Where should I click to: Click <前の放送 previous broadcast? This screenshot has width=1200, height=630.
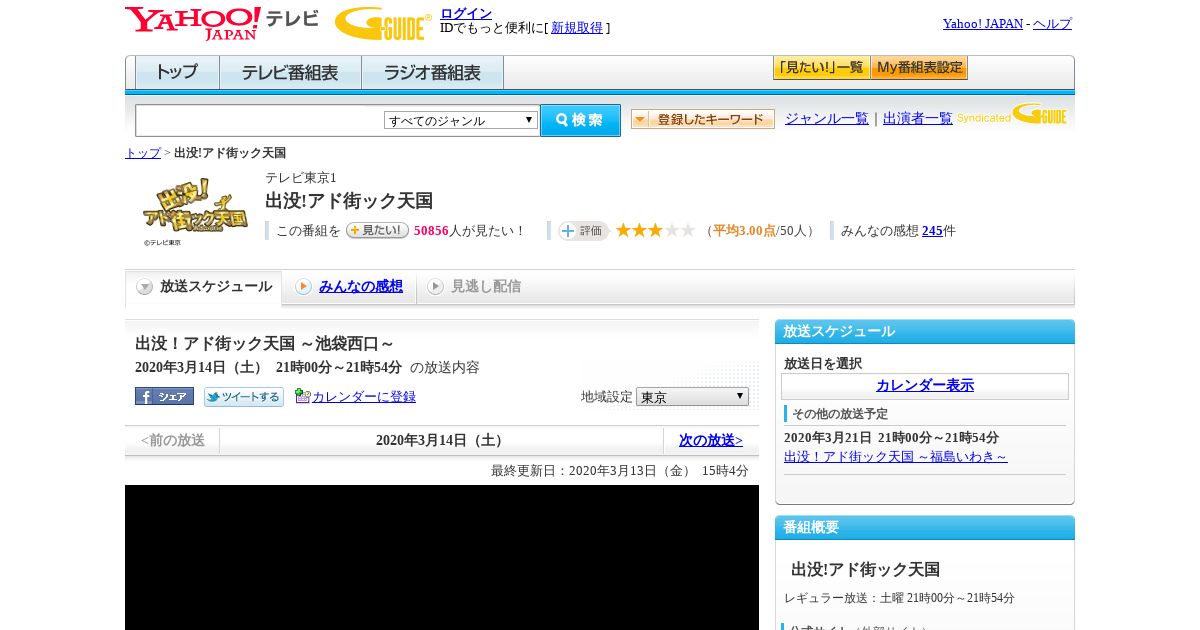pos(172,440)
